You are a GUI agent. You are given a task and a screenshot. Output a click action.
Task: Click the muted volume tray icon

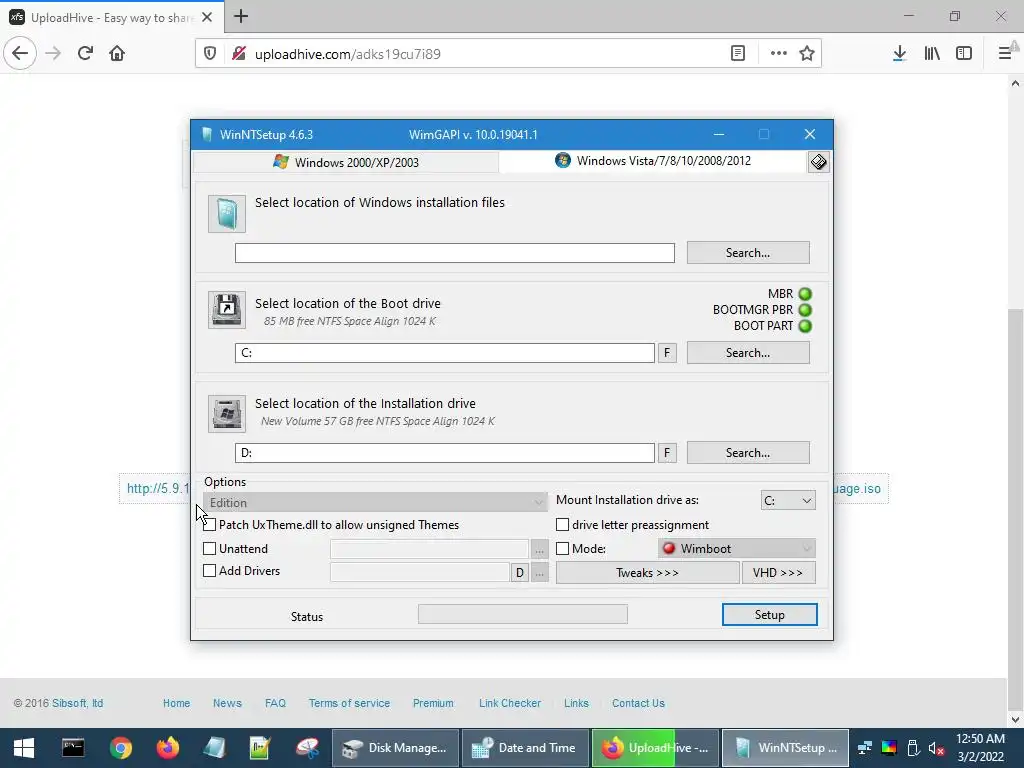(936, 748)
